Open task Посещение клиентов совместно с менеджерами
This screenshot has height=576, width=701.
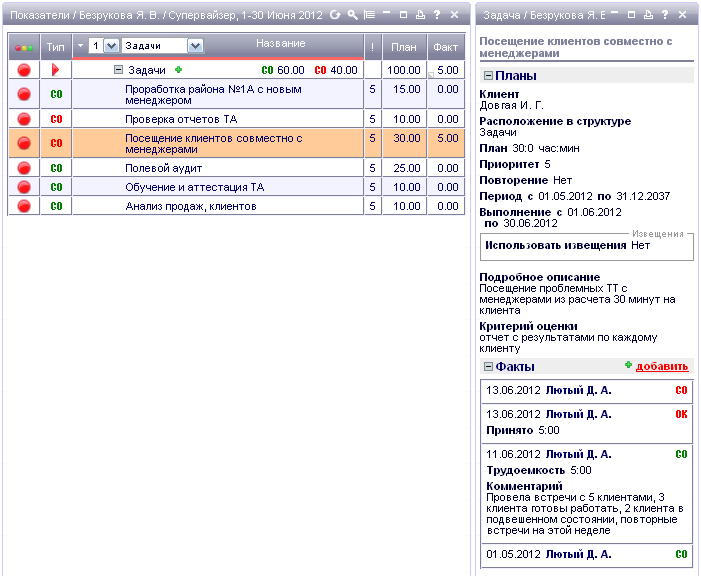click(x=214, y=144)
